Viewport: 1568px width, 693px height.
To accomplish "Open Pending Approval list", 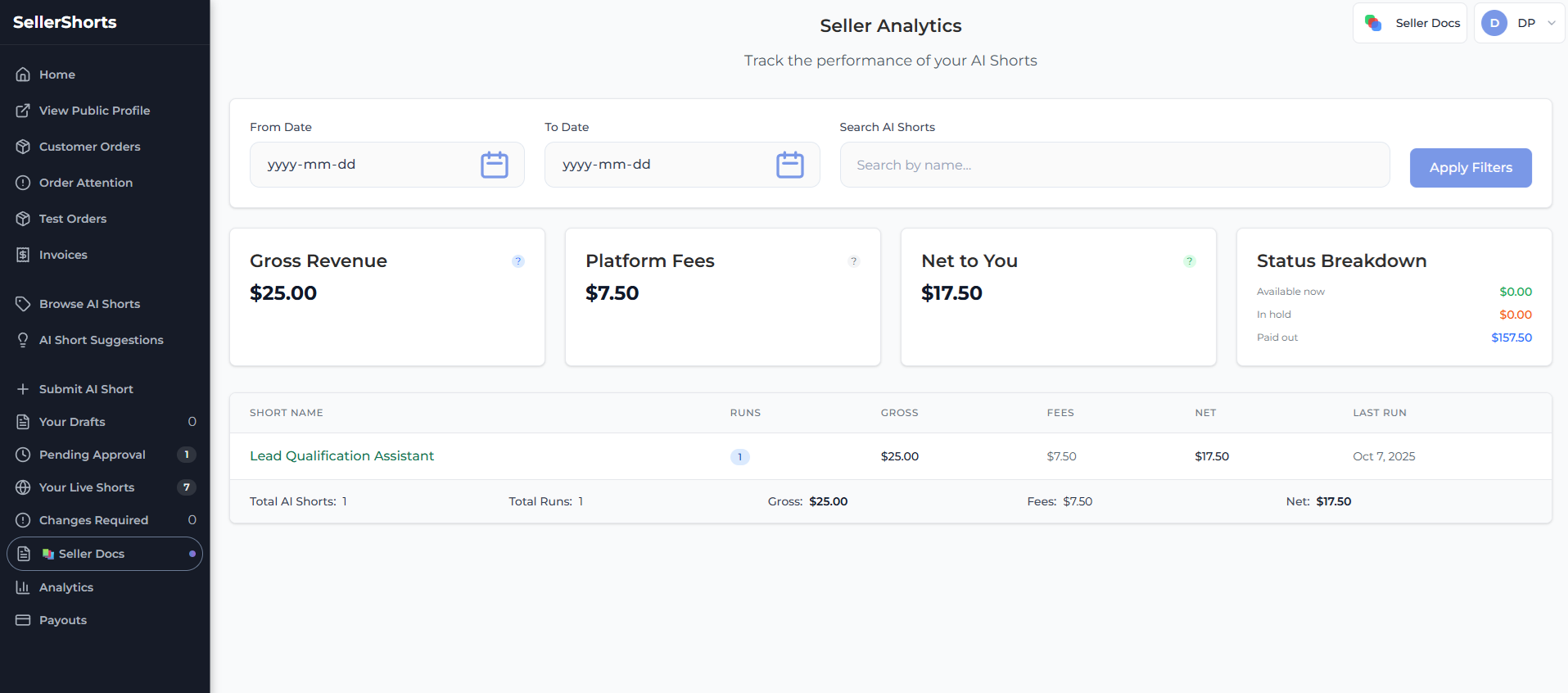I will (x=92, y=455).
